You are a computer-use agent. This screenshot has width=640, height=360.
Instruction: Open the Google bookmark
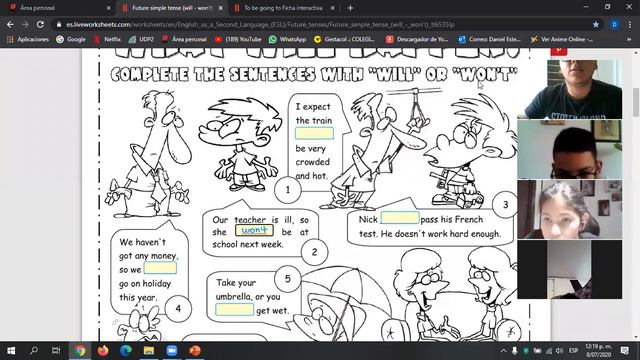tap(71, 39)
